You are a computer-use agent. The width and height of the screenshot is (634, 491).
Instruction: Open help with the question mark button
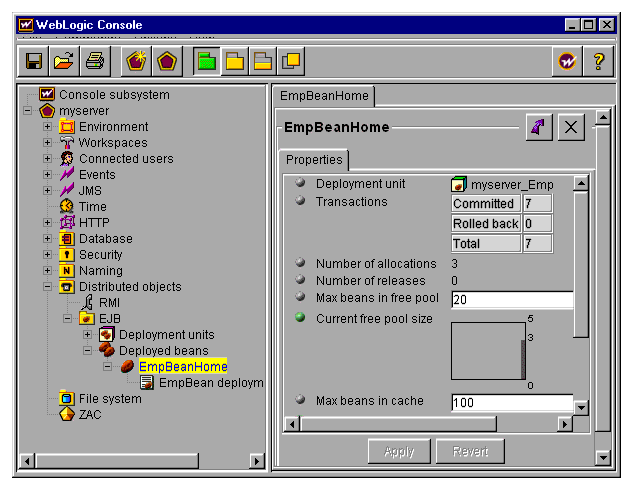pos(598,61)
